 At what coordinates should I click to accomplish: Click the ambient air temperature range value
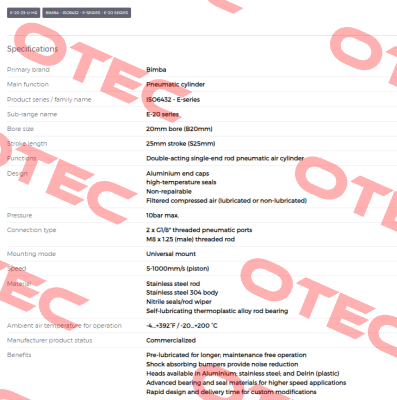click(x=182, y=326)
